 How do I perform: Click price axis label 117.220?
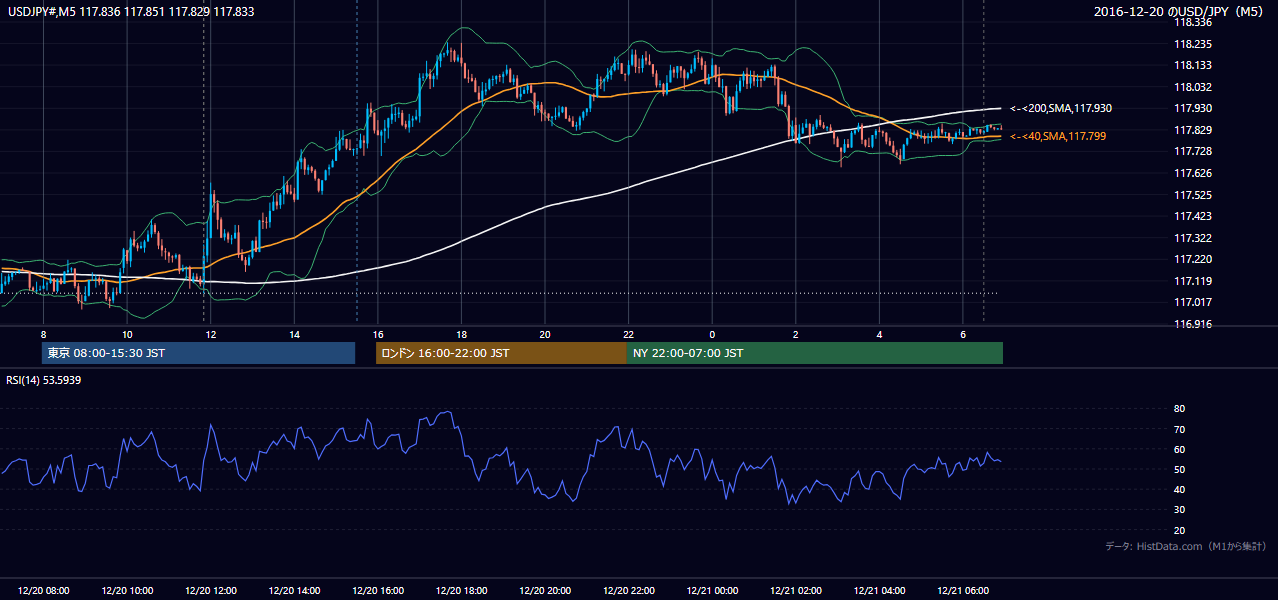1193,259
